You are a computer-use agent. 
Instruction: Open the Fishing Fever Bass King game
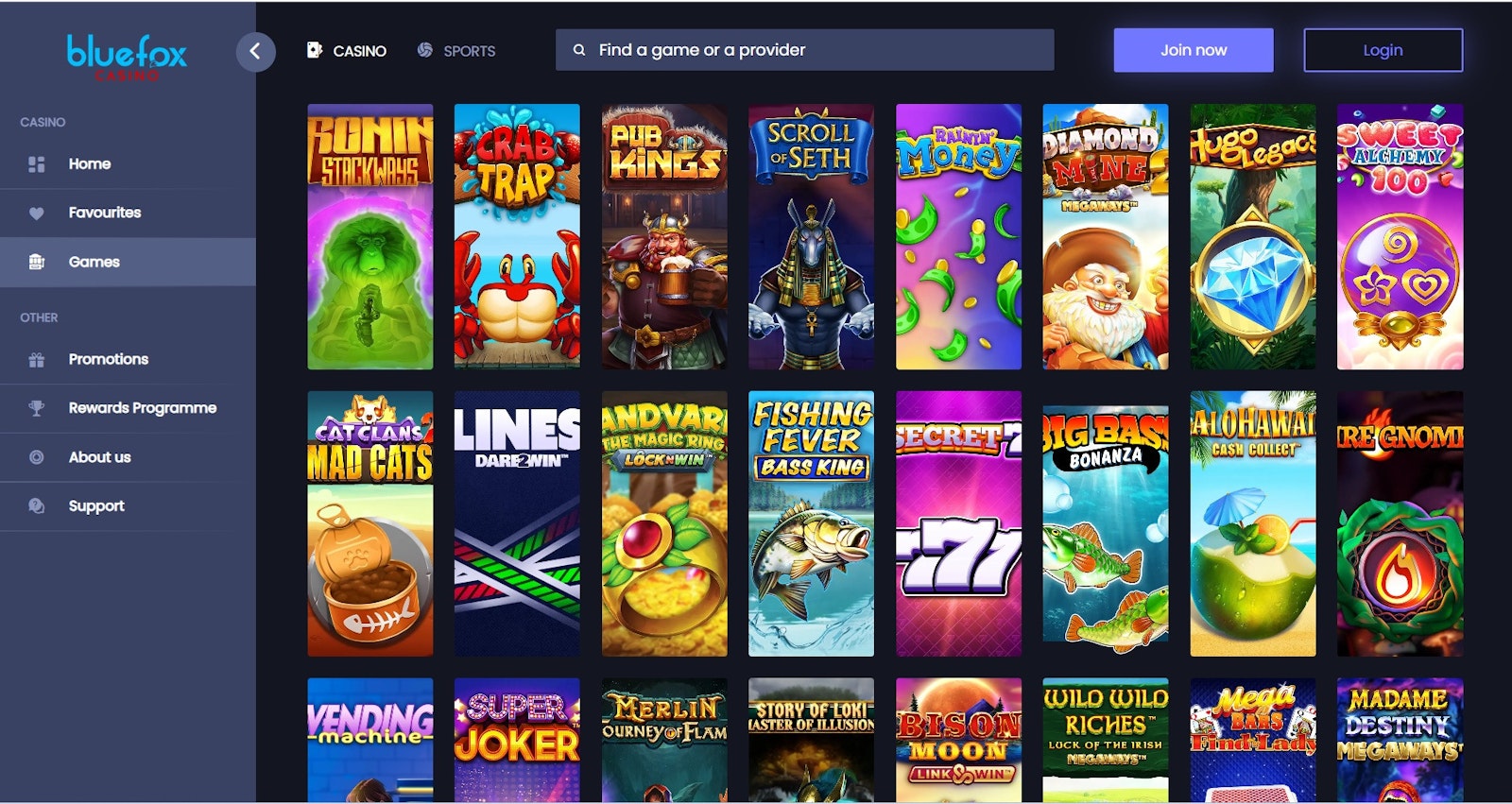click(x=811, y=523)
